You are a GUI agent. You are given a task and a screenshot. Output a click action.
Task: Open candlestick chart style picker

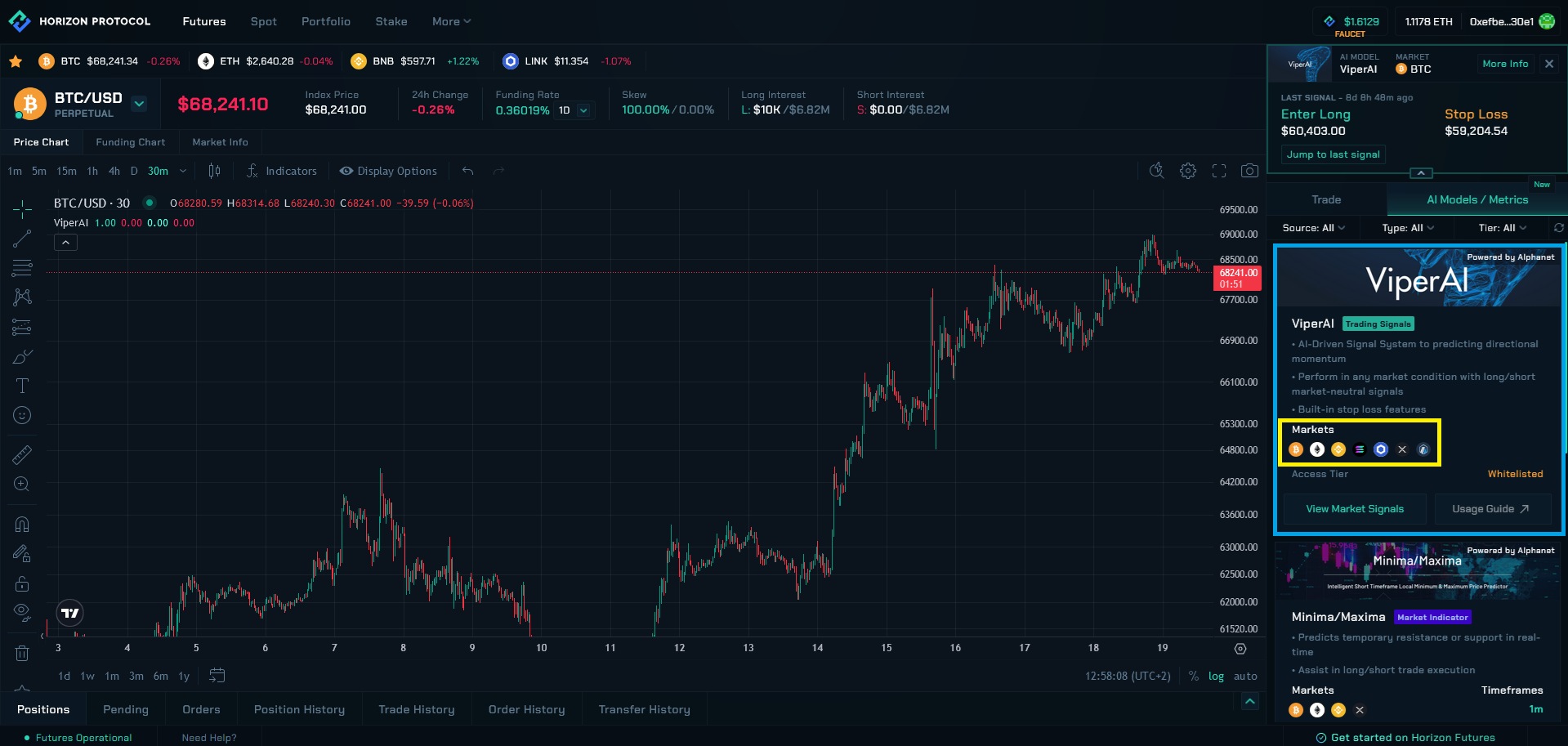coord(214,171)
